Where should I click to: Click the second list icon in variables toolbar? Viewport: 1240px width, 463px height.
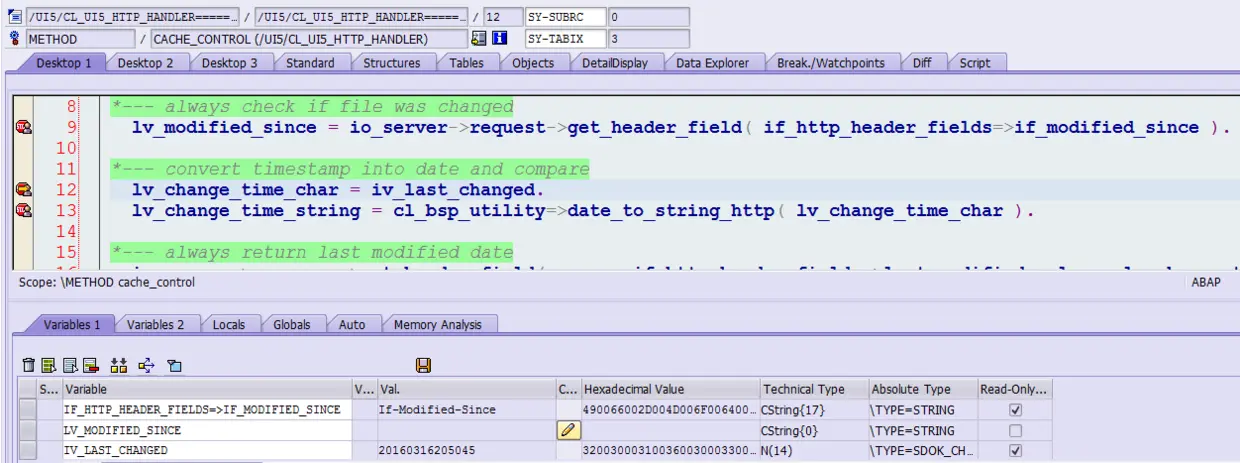[x=70, y=366]
